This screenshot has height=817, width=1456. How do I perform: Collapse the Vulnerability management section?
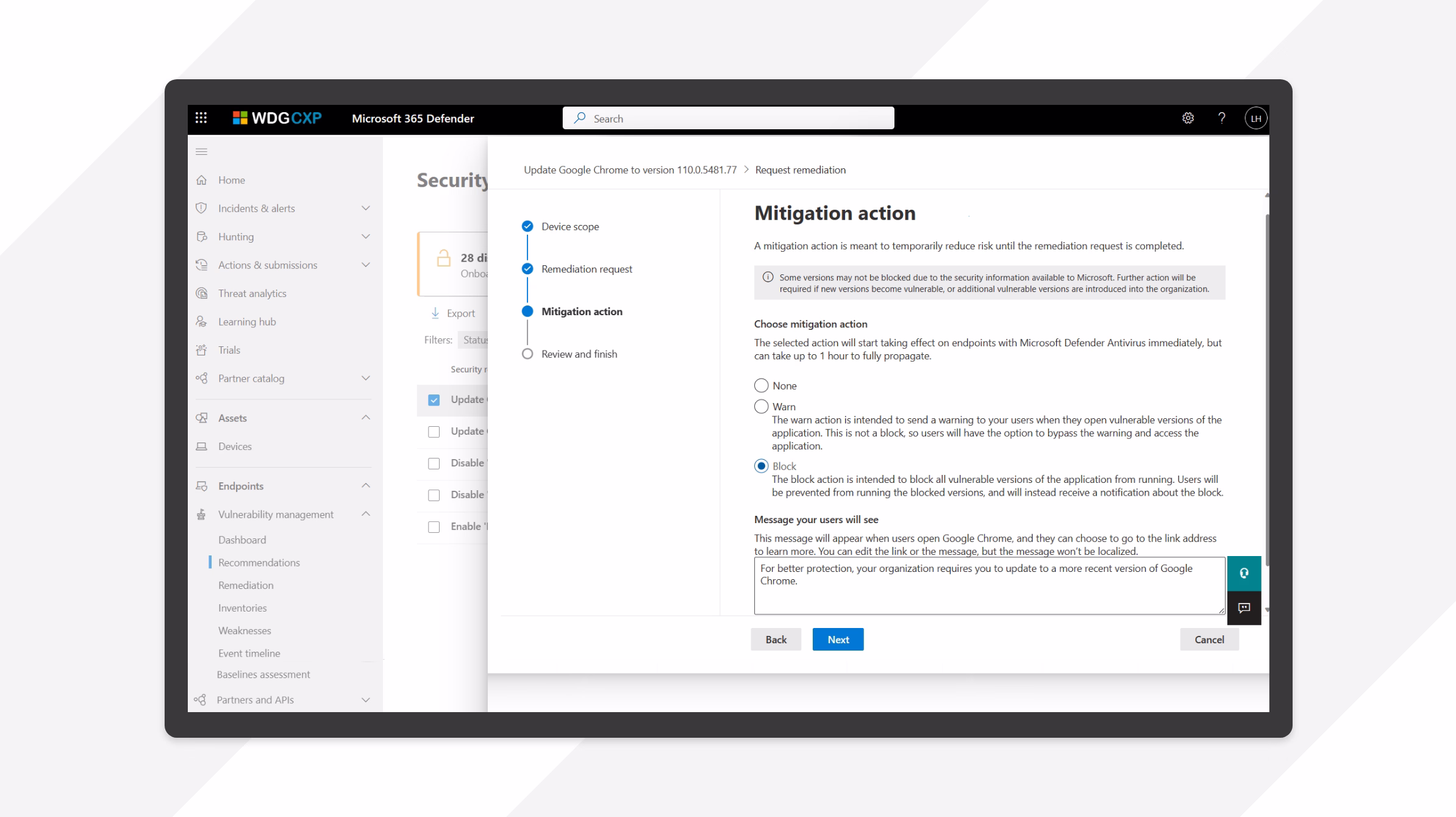(x=365, y=514)
